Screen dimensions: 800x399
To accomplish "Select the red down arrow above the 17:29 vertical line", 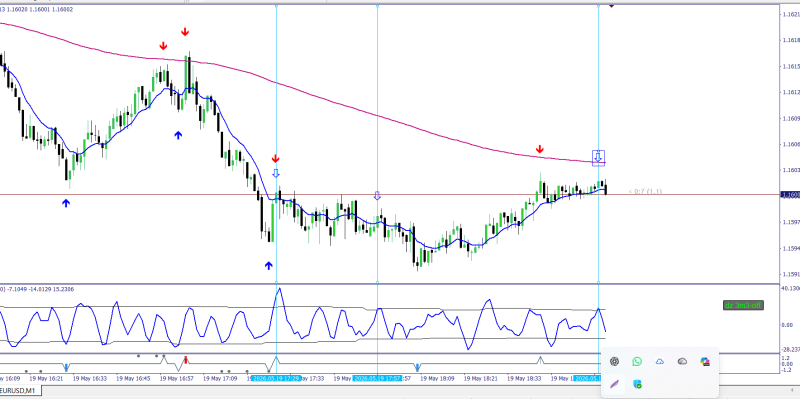I will click(276, 159).
